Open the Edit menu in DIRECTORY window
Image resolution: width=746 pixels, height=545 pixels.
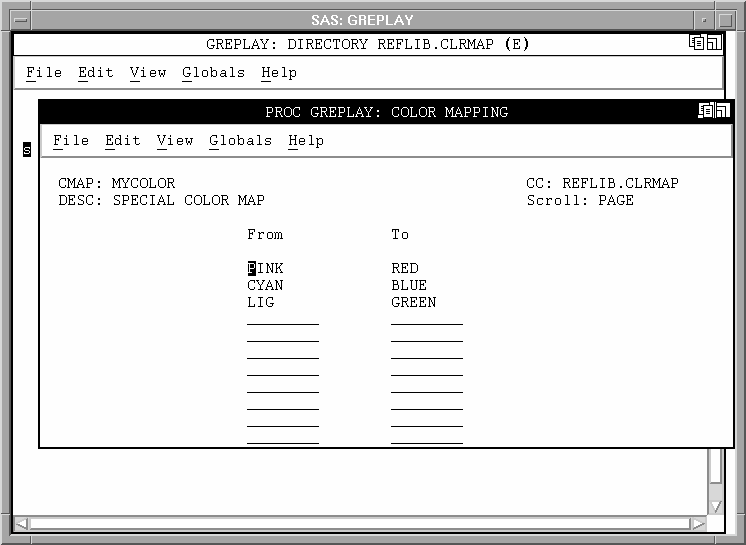coord(96,73)
